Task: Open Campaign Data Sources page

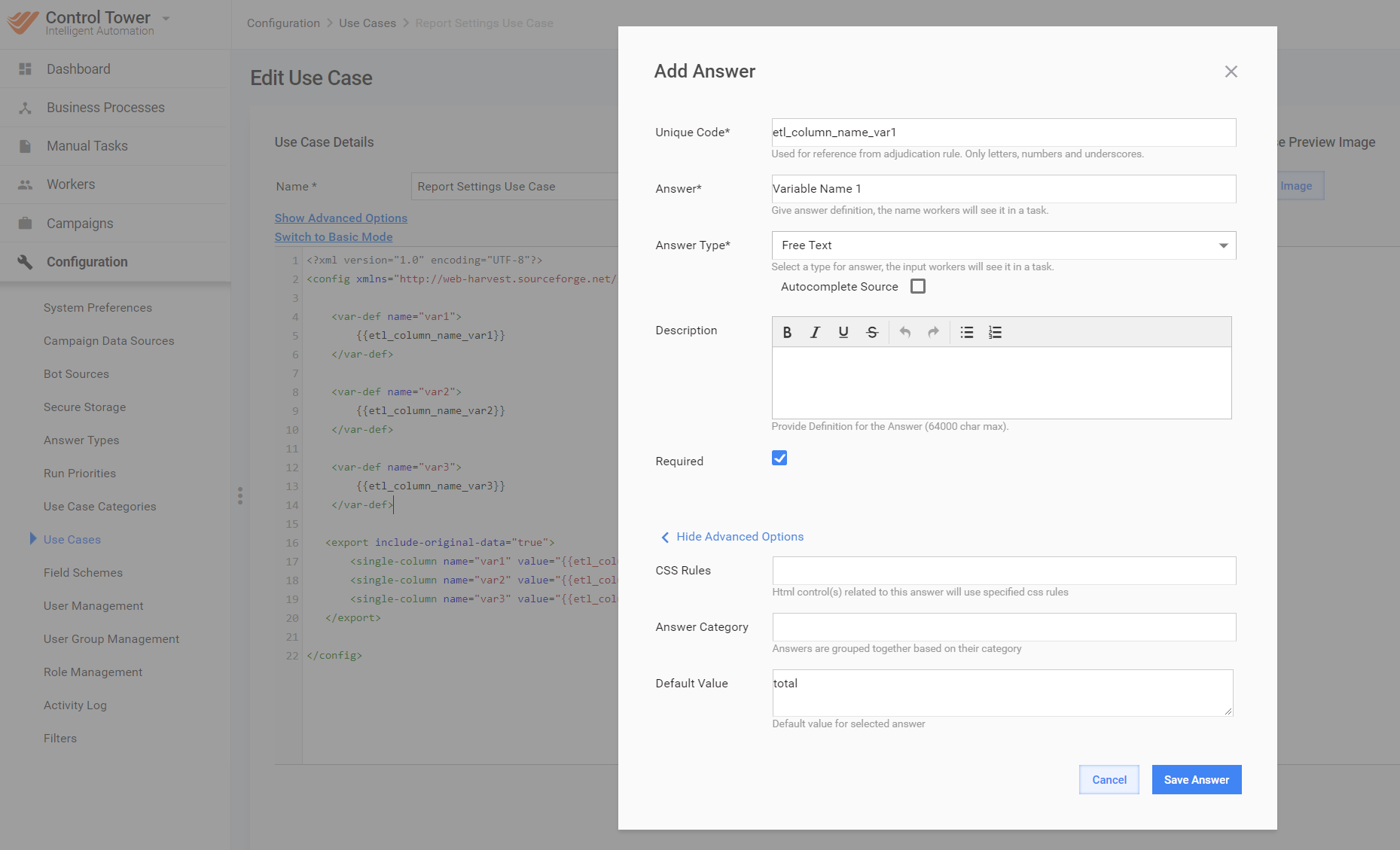Action: 109,341
